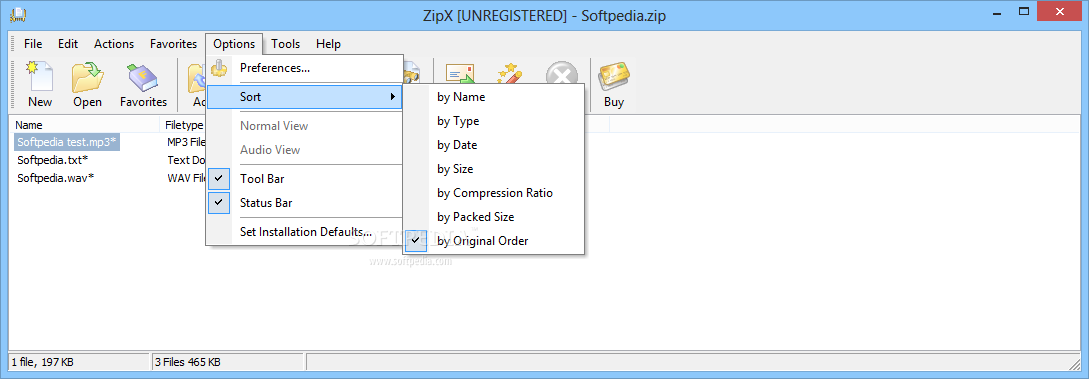Sort by Compression Ratio
This screenshot has height=379, width=1089.
[494, 193]
